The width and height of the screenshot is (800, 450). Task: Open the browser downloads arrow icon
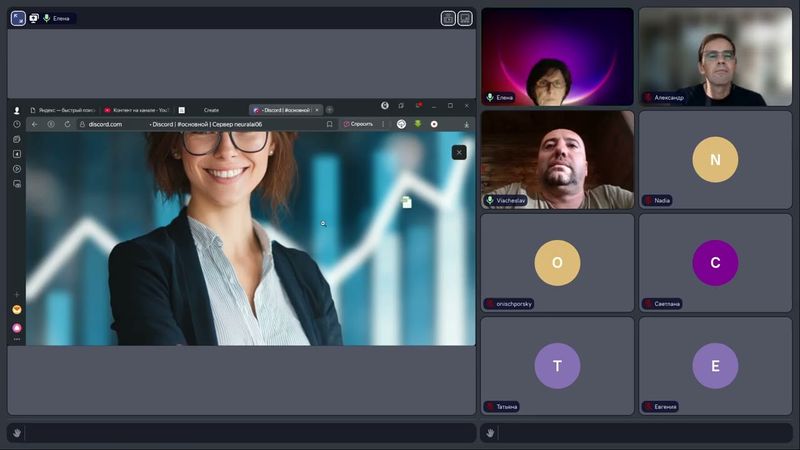(x=466, y=124)
